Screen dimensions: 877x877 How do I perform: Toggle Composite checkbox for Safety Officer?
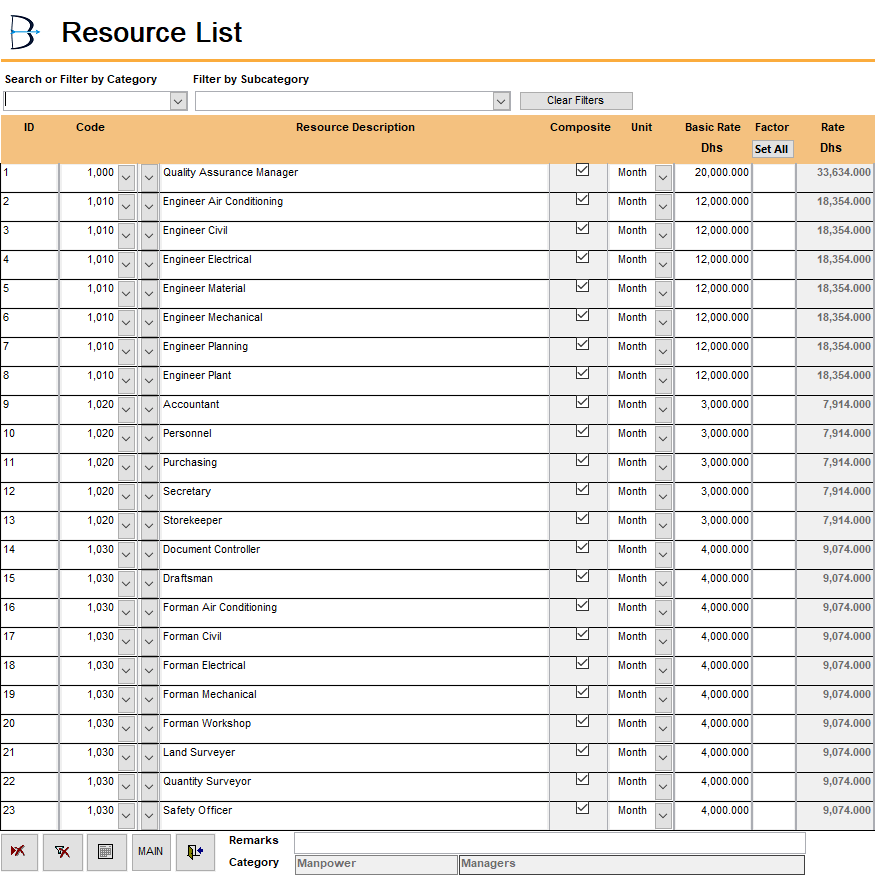point(582,808)
